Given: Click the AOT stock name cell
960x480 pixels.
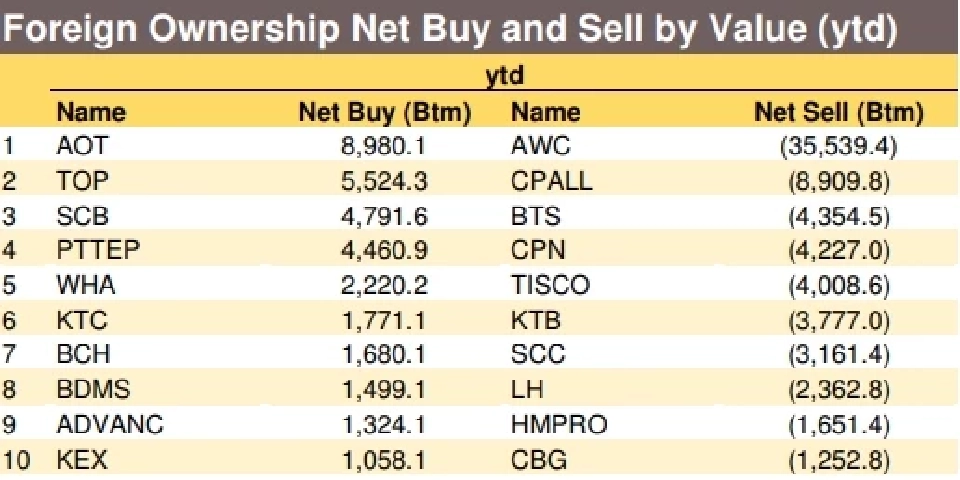Looking at the screenshot, I should [82, 146].
